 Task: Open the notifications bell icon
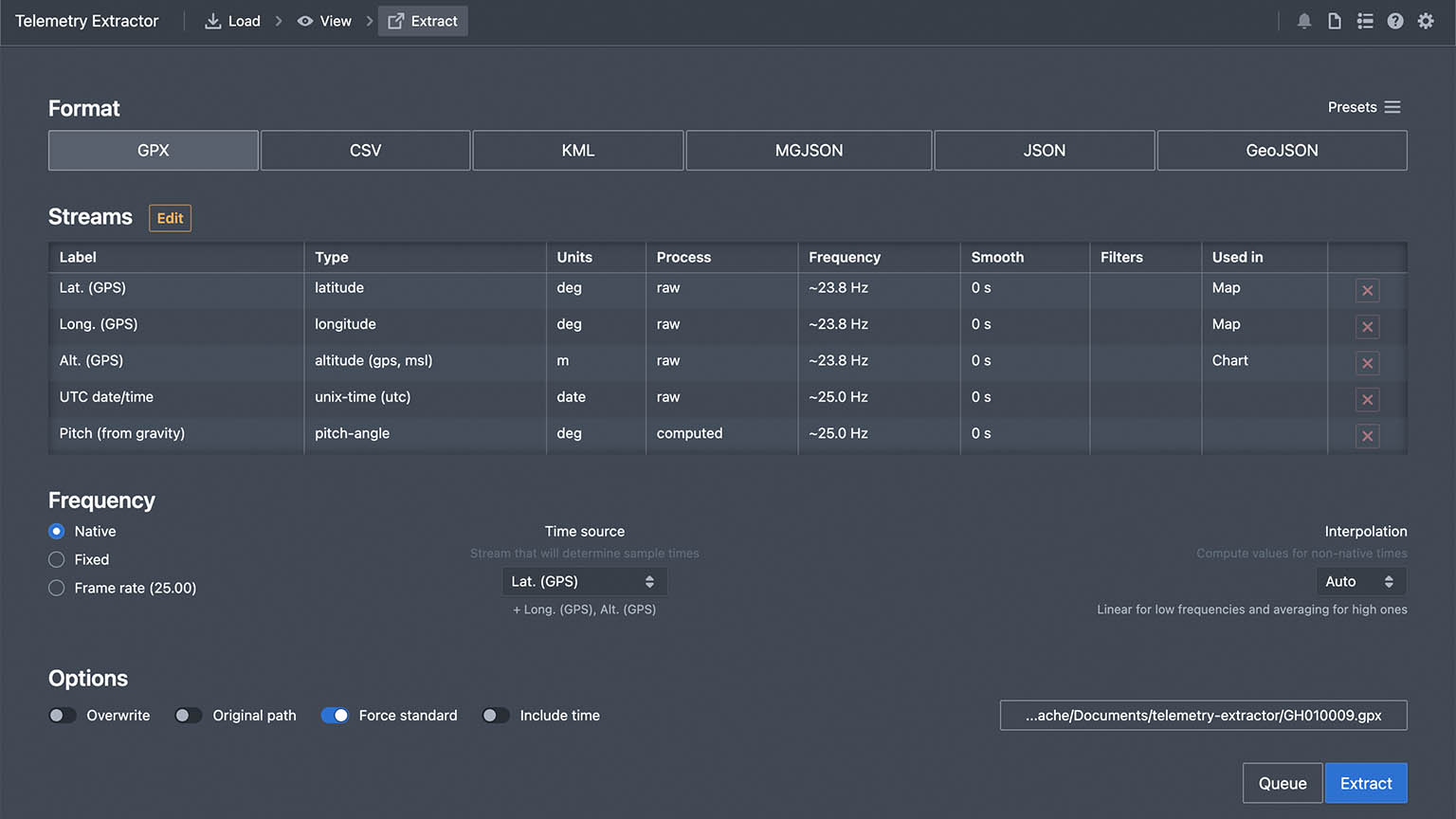coord(1304,21)
